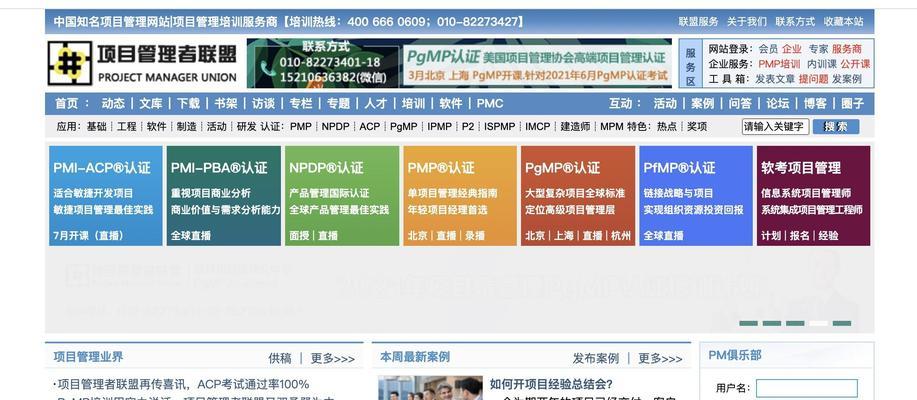The width and height of the screenshot is (917, 400).
Task: Open PMC navigation item
Action: tap(489, 104)
